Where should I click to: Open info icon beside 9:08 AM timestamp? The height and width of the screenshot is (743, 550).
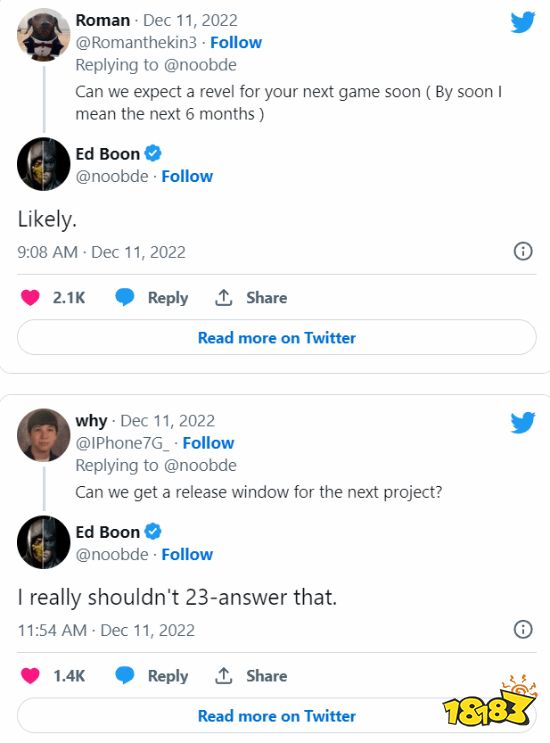[x=523, y=251]
